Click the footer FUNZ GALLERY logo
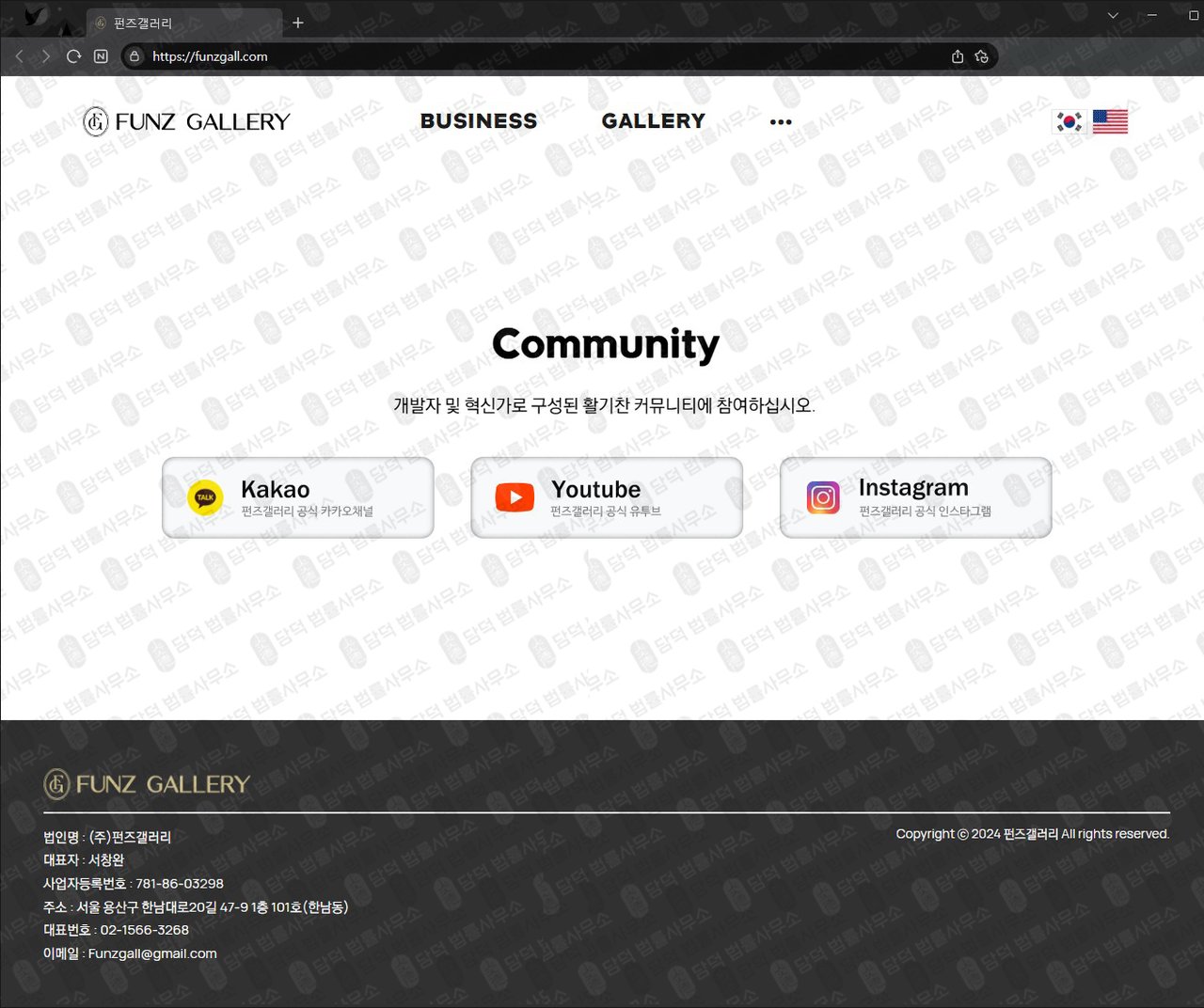This screenshot has height=1008, width=1204. 147,784
